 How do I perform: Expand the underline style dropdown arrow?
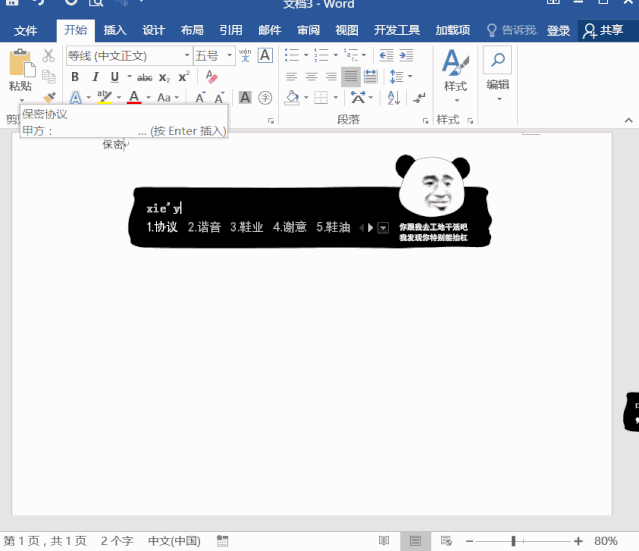(x=130, y=77)
